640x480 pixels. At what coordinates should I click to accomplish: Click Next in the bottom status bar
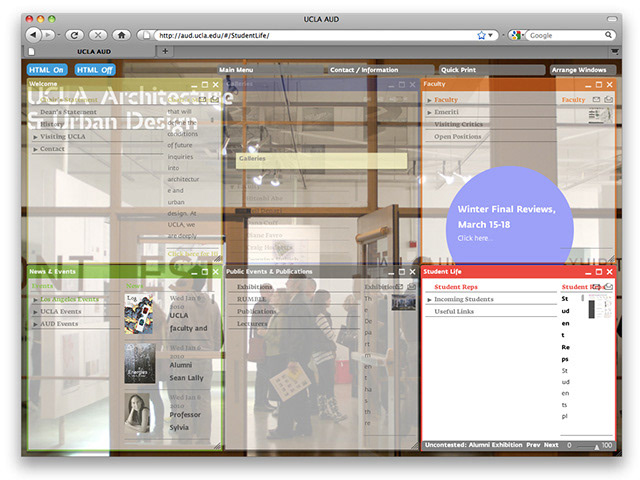551,445
